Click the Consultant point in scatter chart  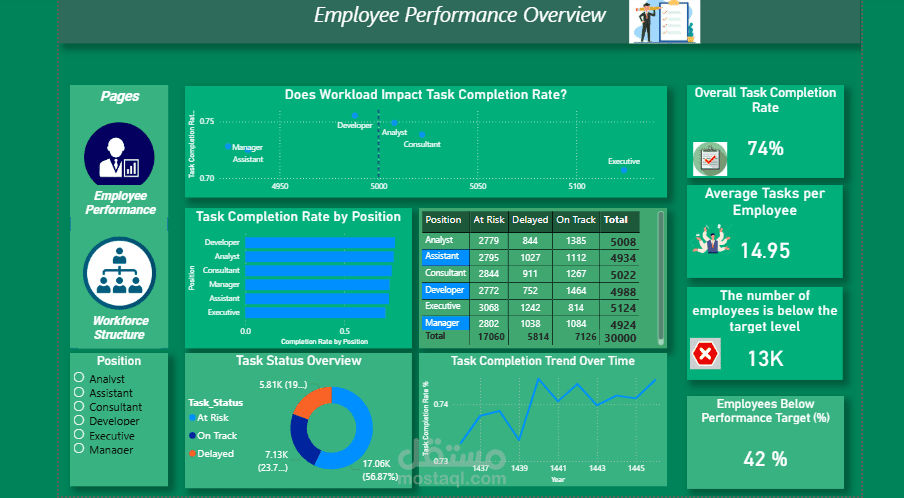422,135
